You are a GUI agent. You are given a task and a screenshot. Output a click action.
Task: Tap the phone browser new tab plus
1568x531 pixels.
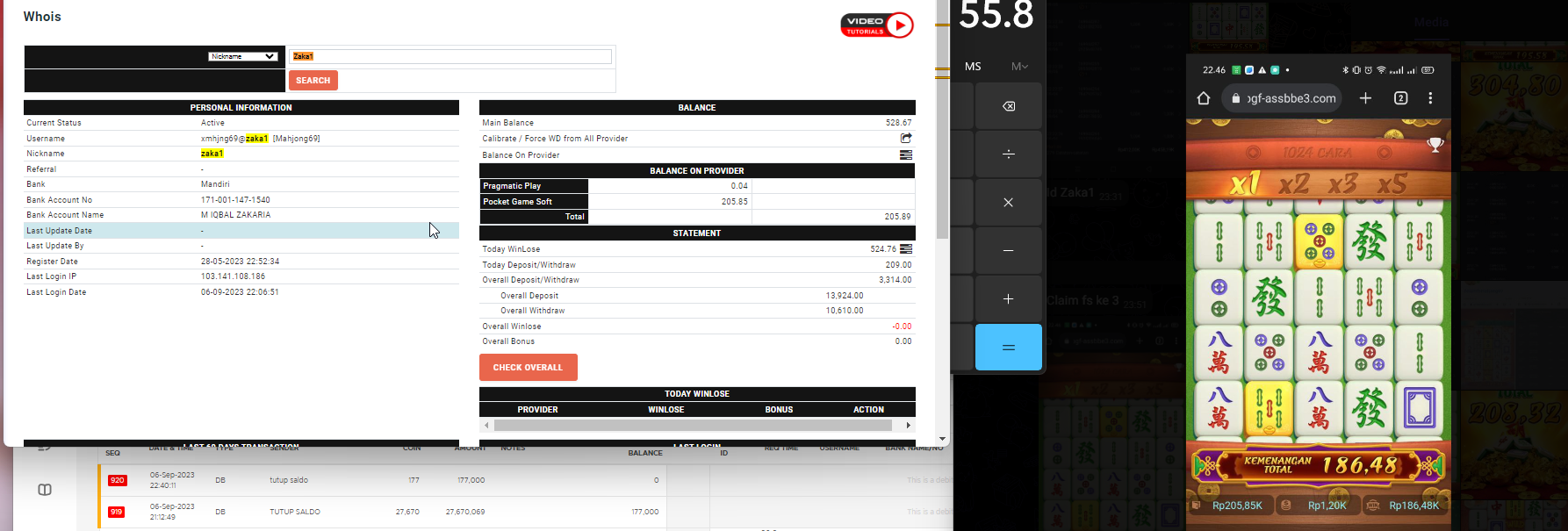[1365, 98]
